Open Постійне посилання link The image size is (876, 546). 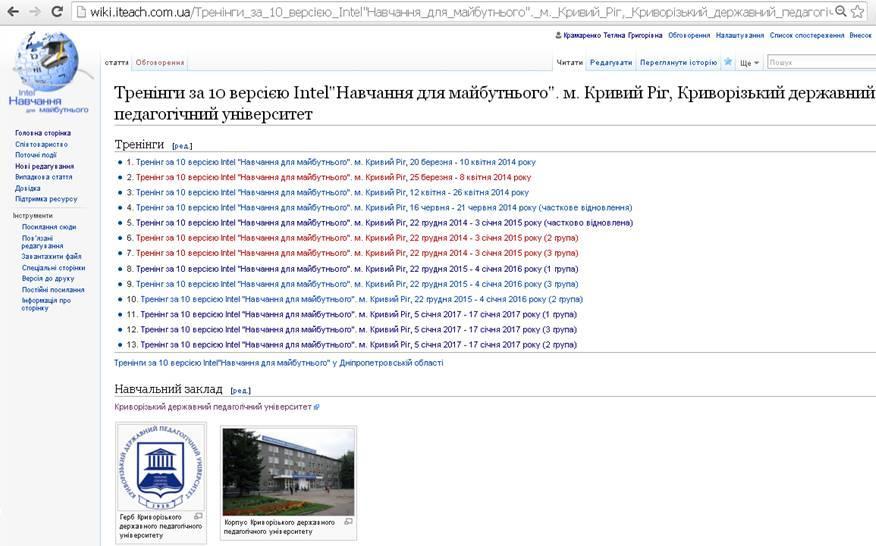click(x=53, y=289)
